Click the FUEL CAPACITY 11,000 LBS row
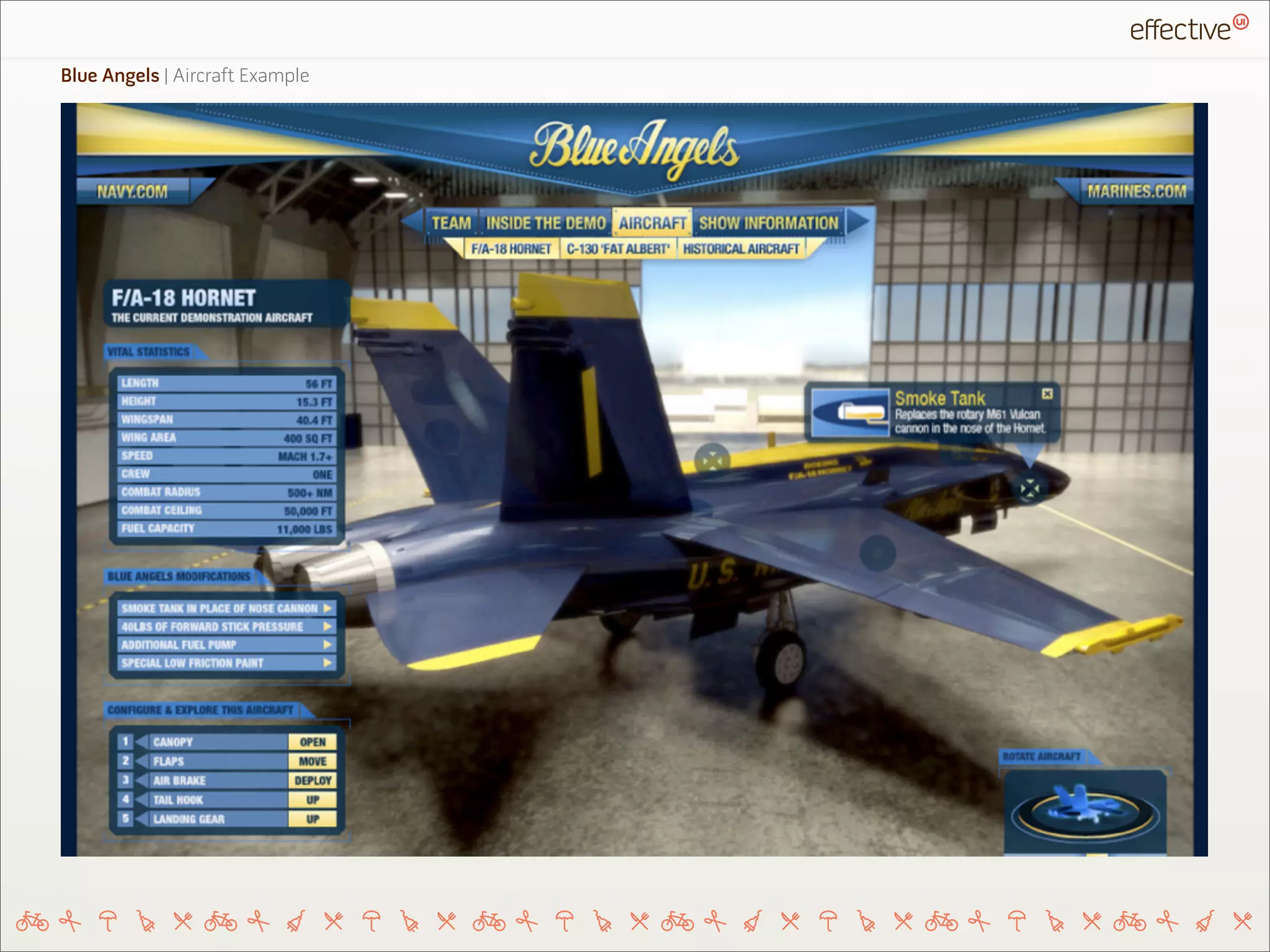The width and height of the screenshot is (1270, 952). click(x=226, y=529)
